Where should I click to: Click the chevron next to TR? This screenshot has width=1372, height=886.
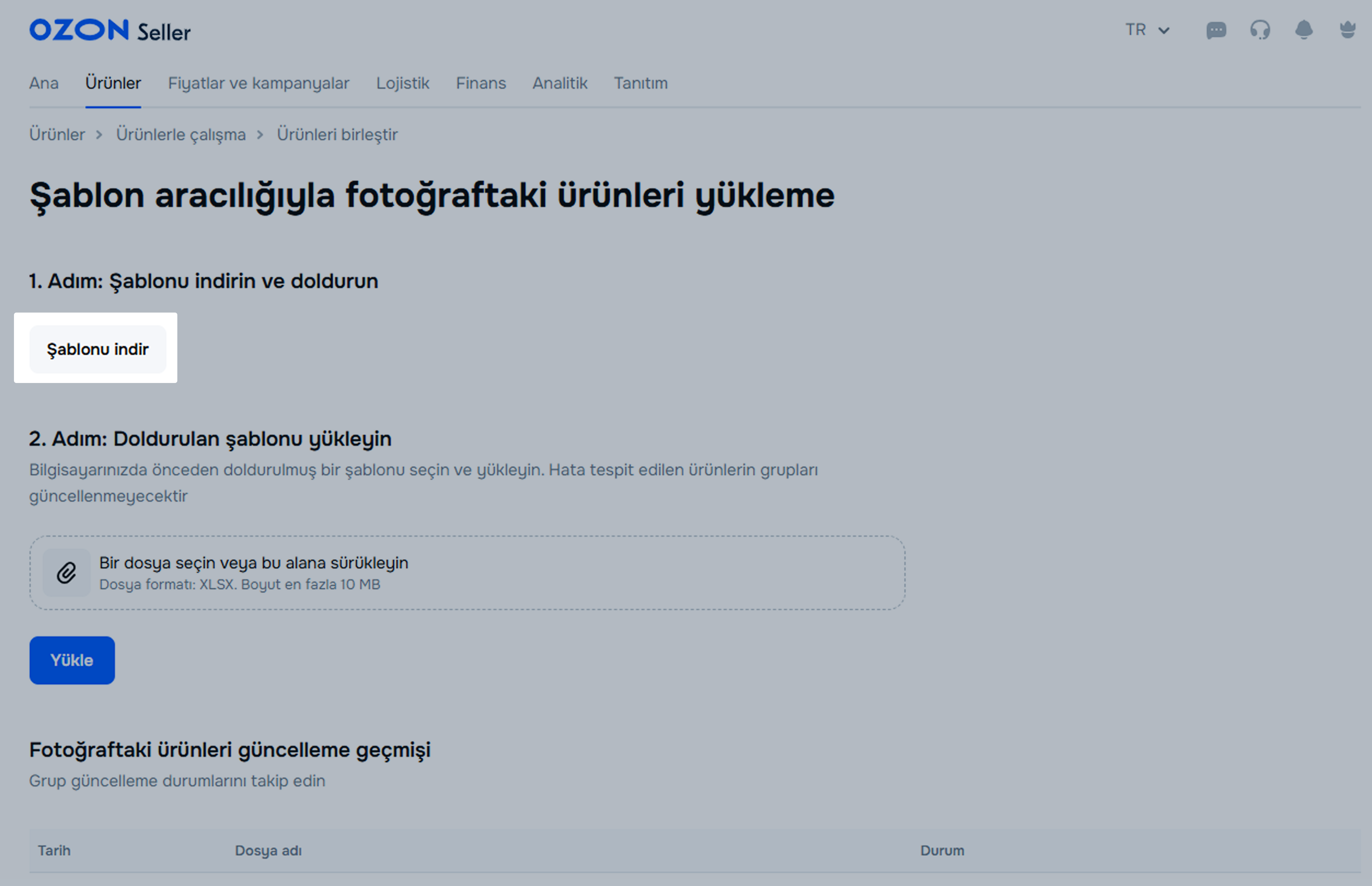coord(1164,31)
